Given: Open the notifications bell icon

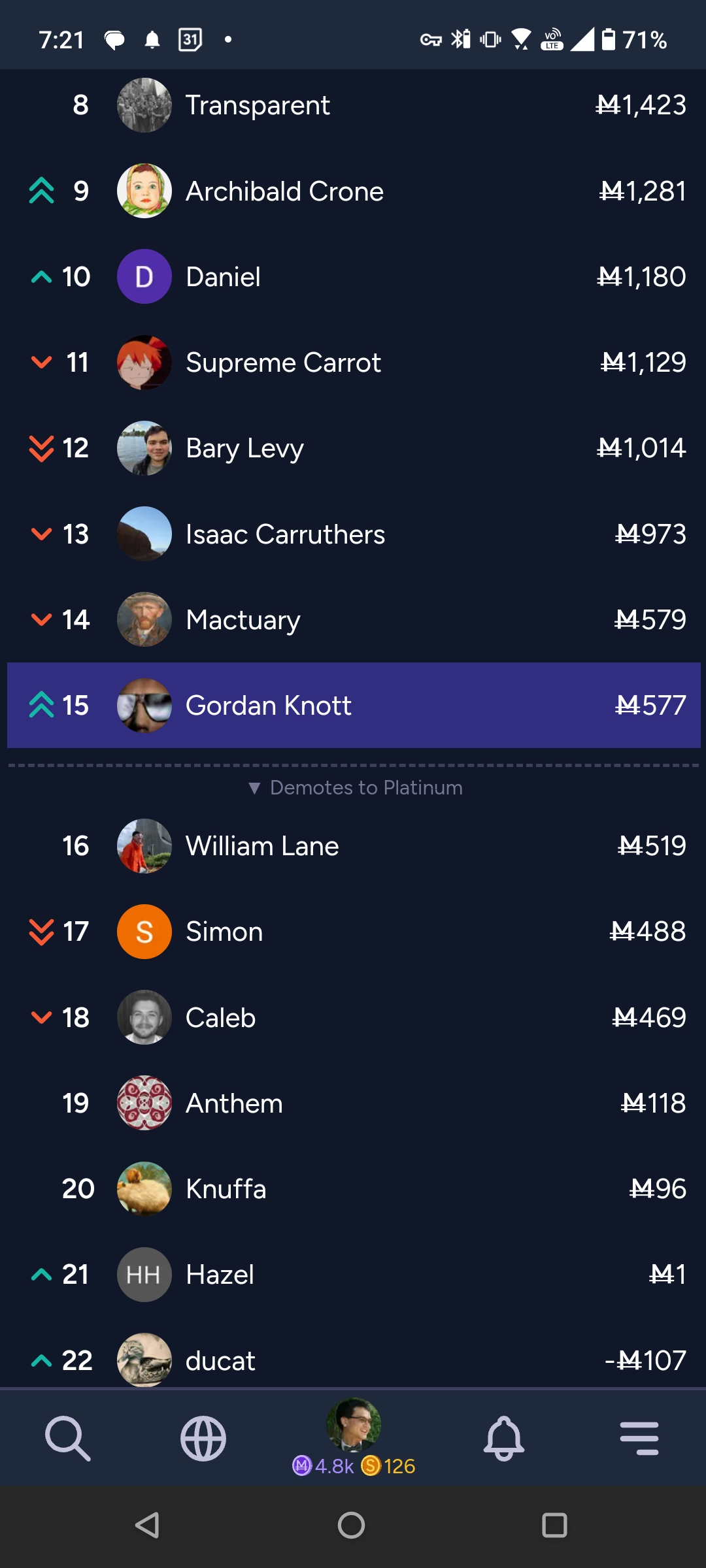Looking at the screenshot, I should (x=504, y=1438).
